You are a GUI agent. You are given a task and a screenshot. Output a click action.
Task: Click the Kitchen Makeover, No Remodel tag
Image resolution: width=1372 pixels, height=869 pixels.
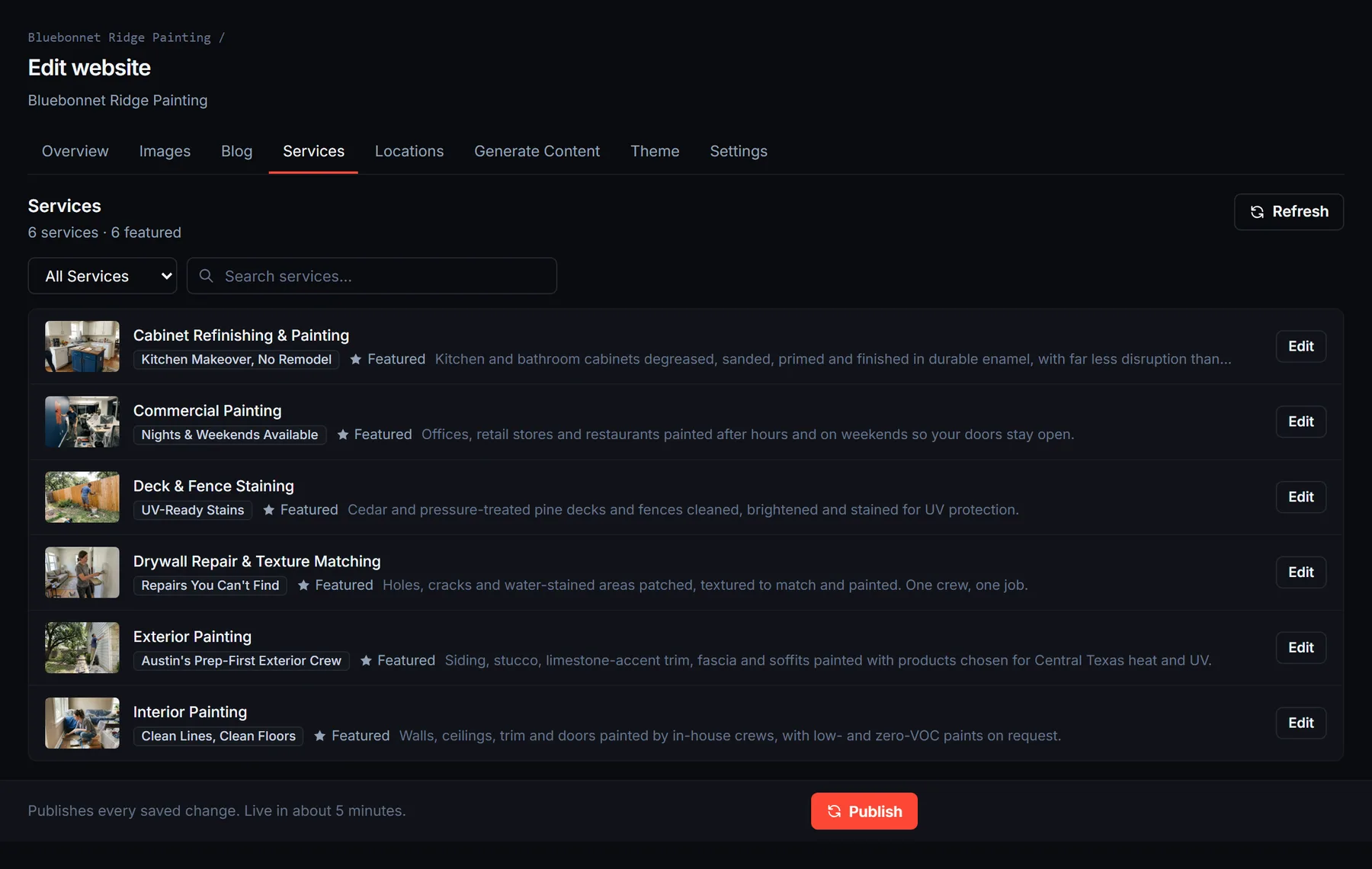pos(236,359)
